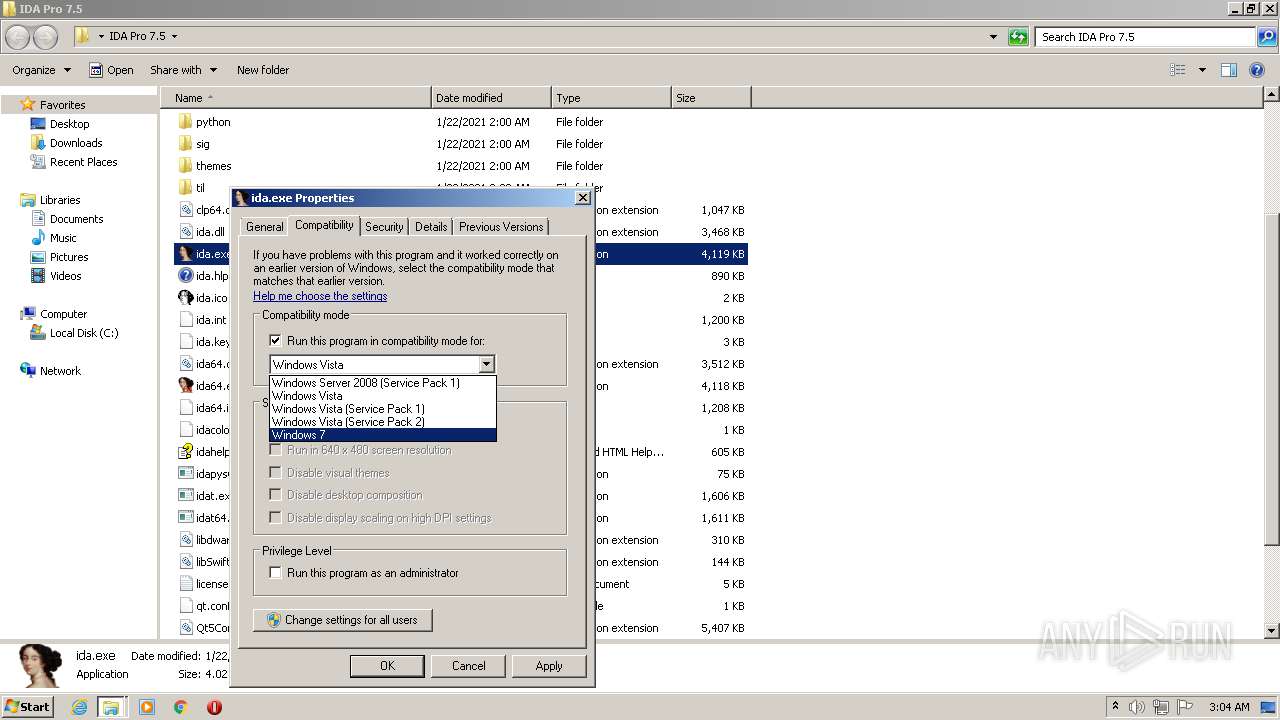Open Help me choose the settings link
Viewport: 1280px width, 720px height.
tap(320, 296)
